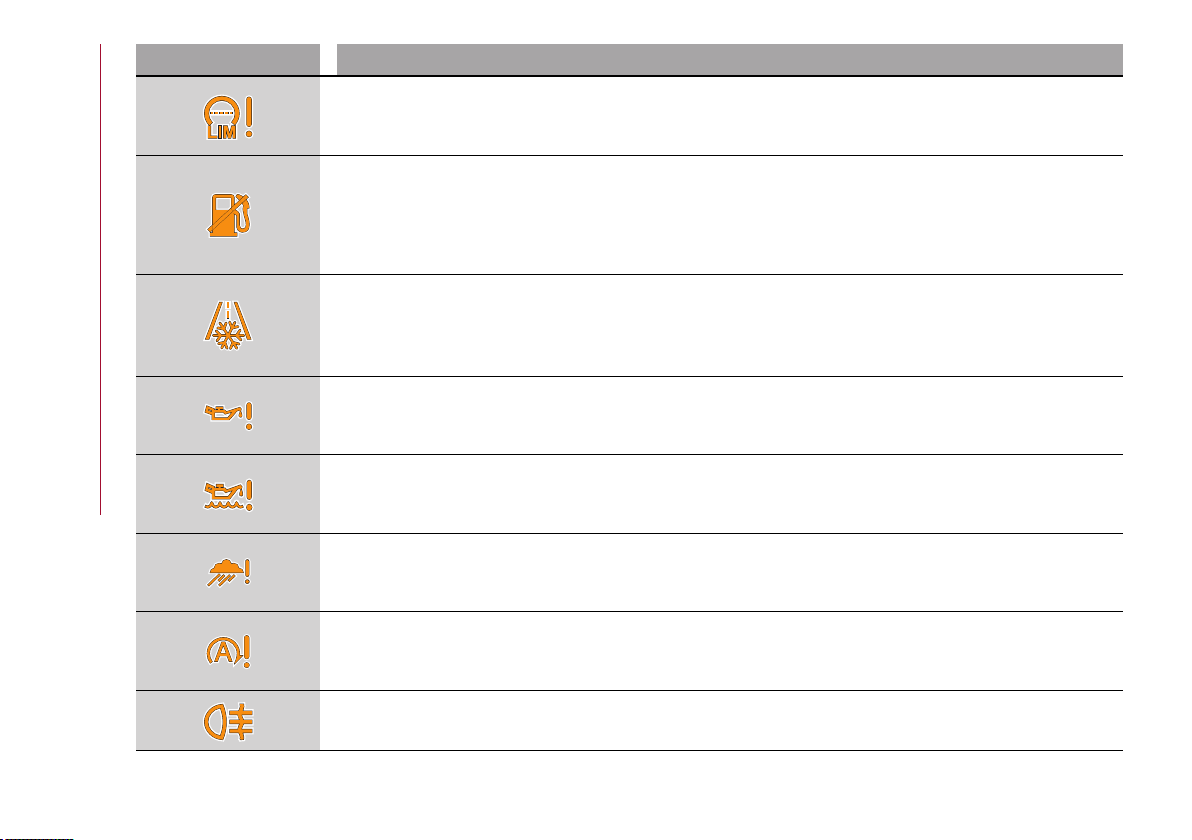Select the rain sensor failure cloud icon
This screenshot has width=1192, height=840.
point(229,572)
